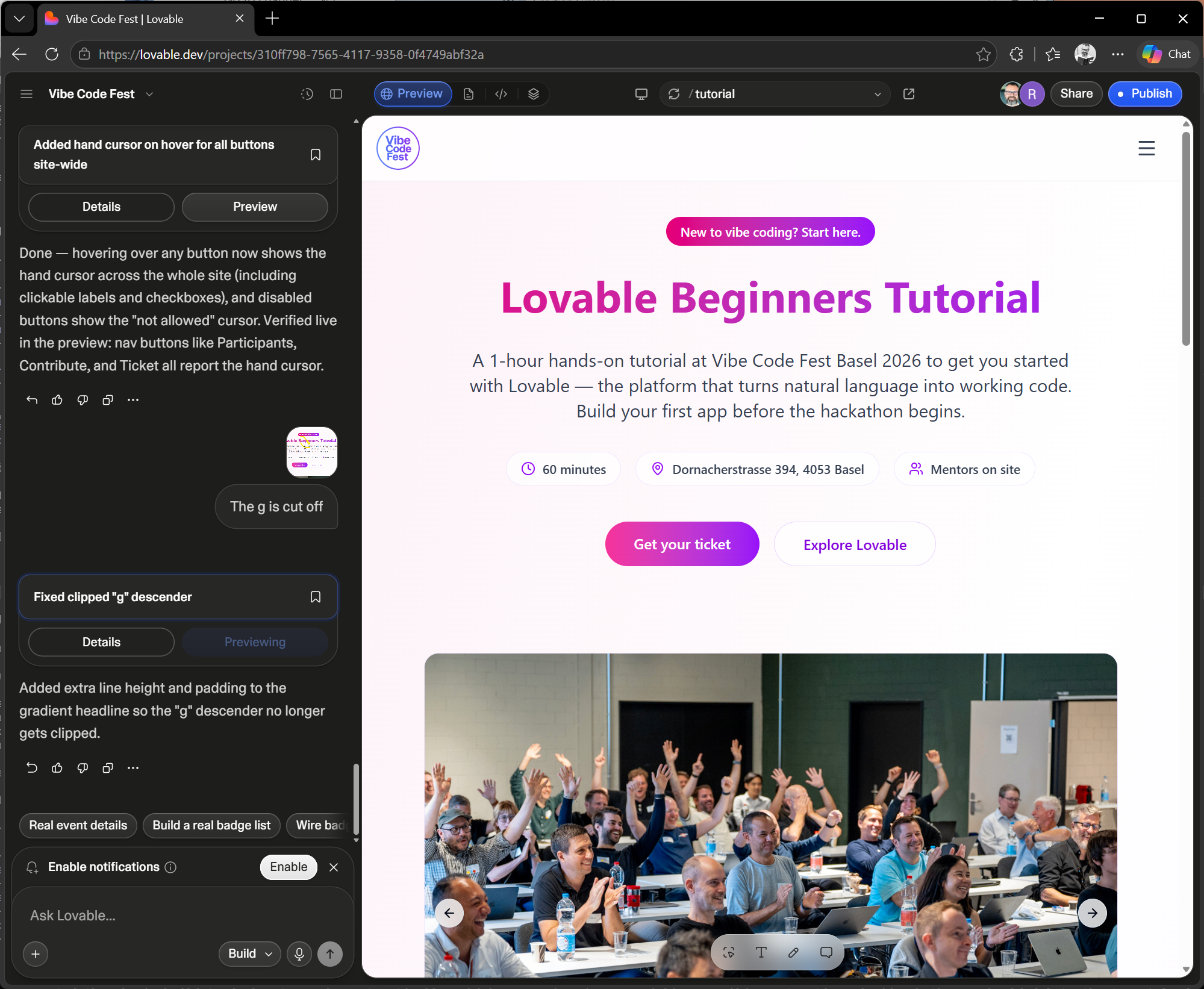Open Details of hand cursor change
1204x989 pixels.
coord(101,207)
